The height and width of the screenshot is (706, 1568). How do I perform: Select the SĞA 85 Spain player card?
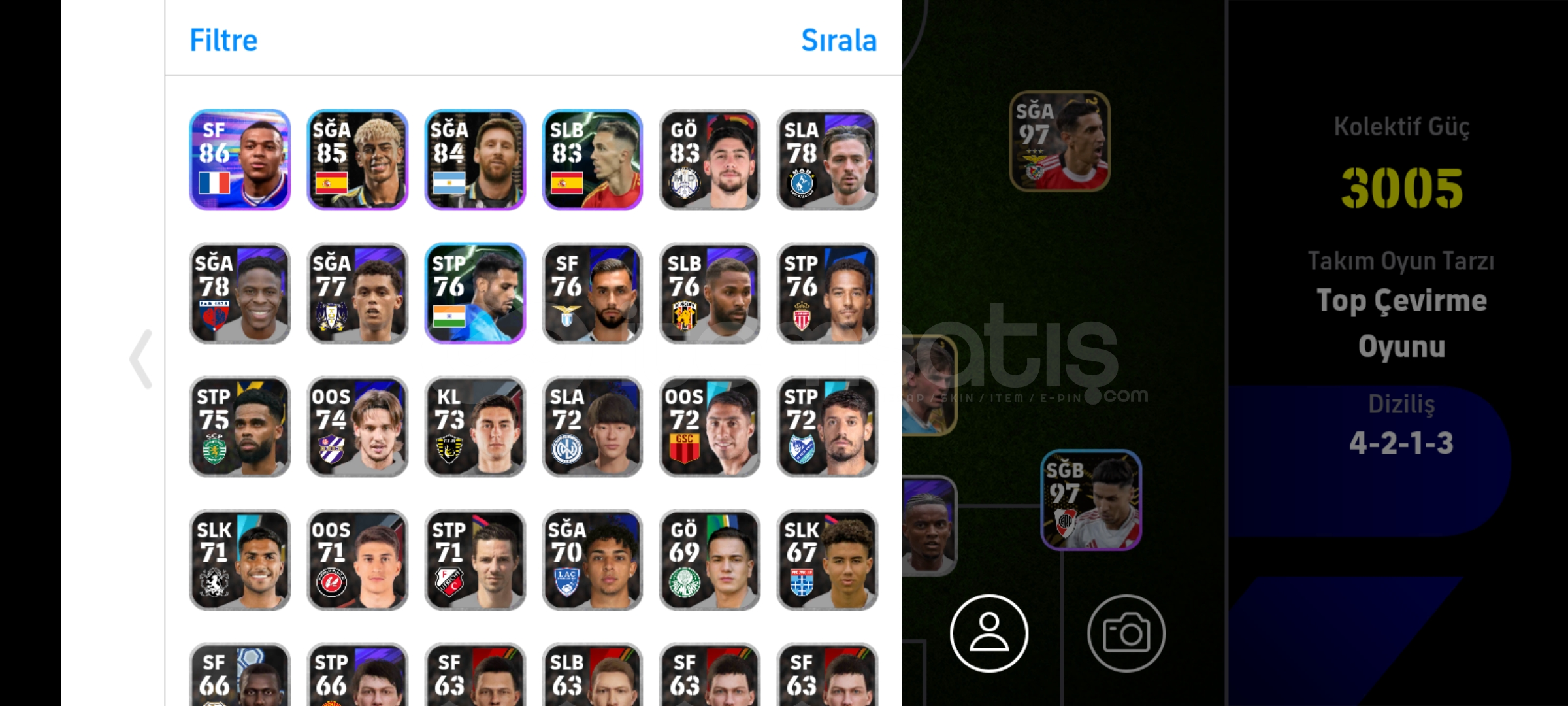[357, 160]
